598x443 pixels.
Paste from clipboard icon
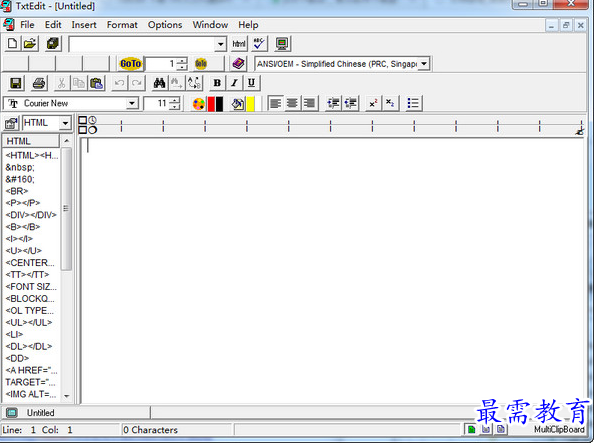pyautogui.click(x=96, y=83)
